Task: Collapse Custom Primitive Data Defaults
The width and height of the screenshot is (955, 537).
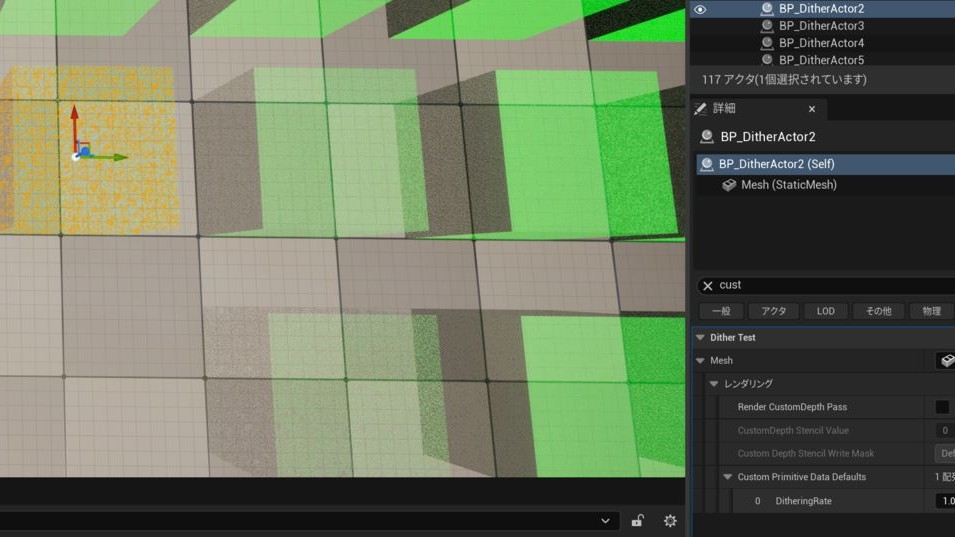Action: (x=727, y=477)
